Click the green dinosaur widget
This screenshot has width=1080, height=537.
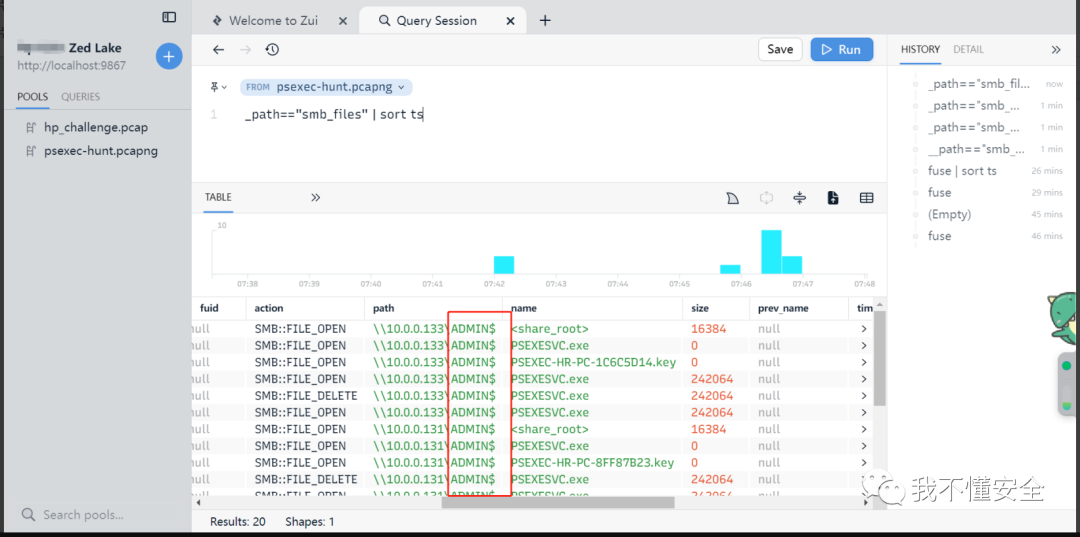pyautogui.click(x=1064, y=320)
